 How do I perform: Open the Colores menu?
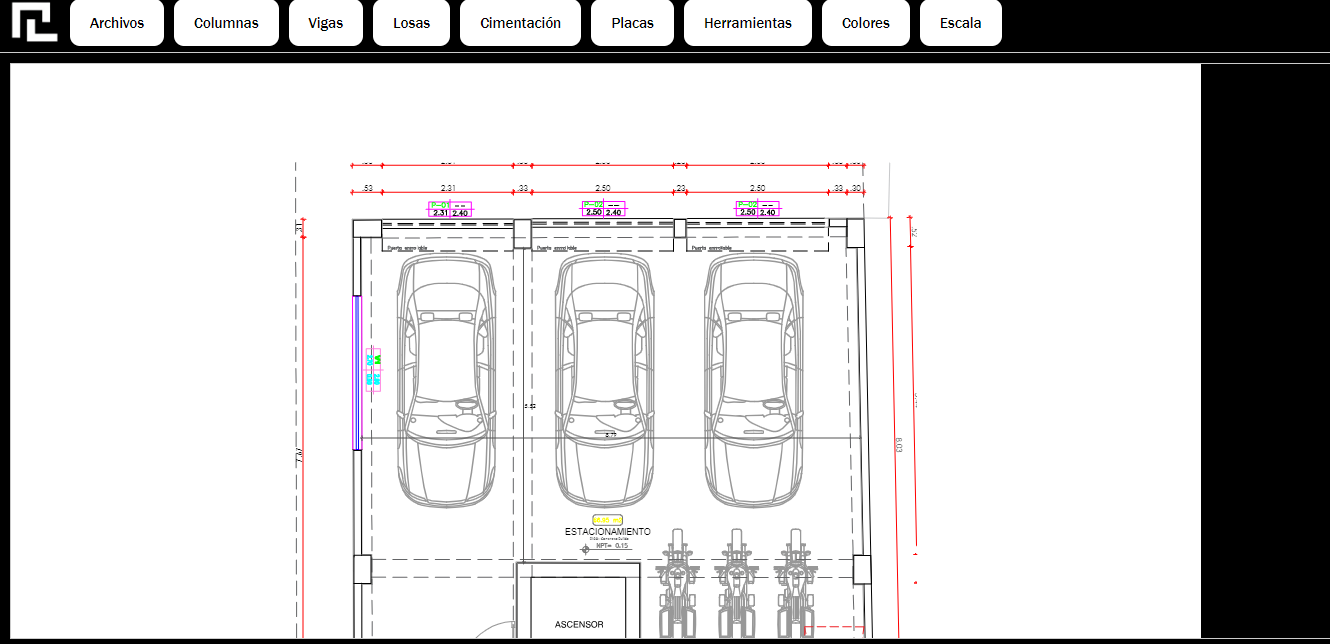tap(866, 23)
